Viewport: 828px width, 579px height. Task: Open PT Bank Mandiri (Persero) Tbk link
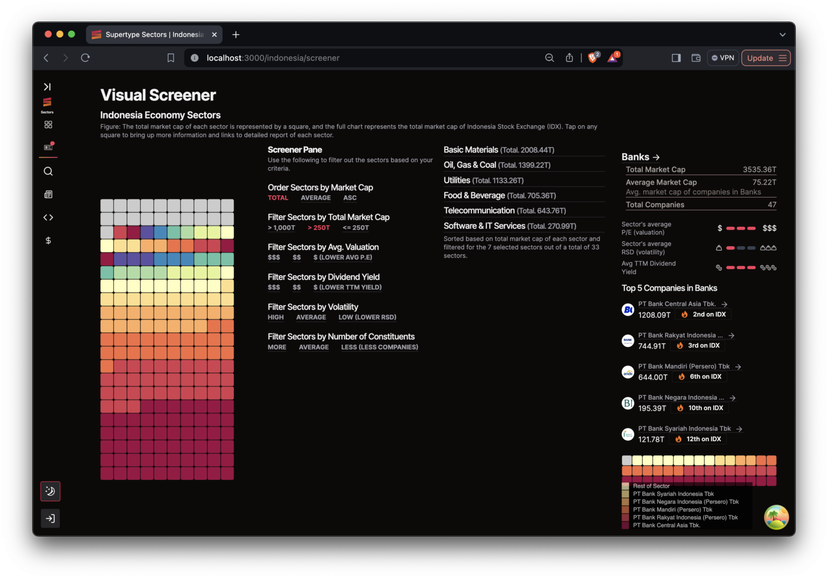point(690,366)
